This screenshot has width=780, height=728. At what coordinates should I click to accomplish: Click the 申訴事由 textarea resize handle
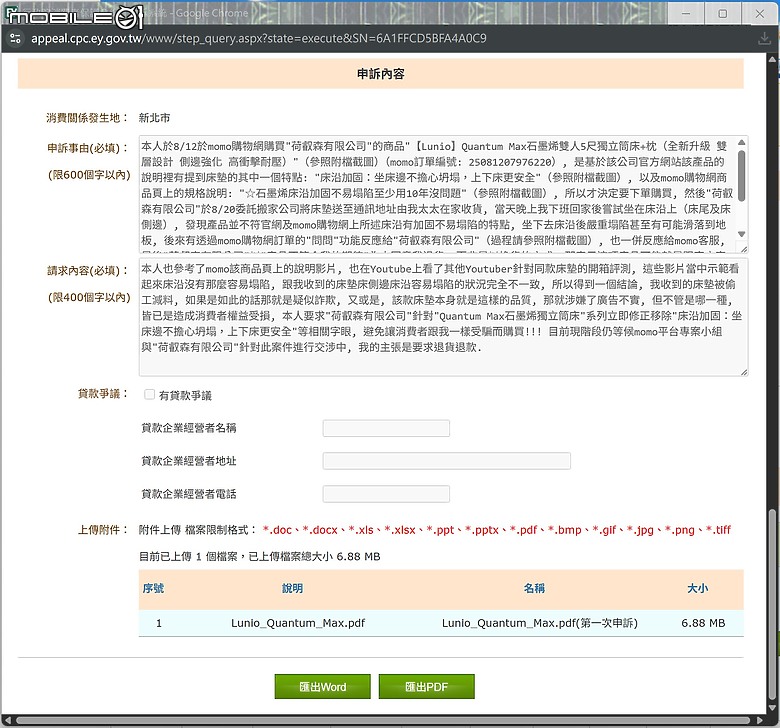[743, 248]
